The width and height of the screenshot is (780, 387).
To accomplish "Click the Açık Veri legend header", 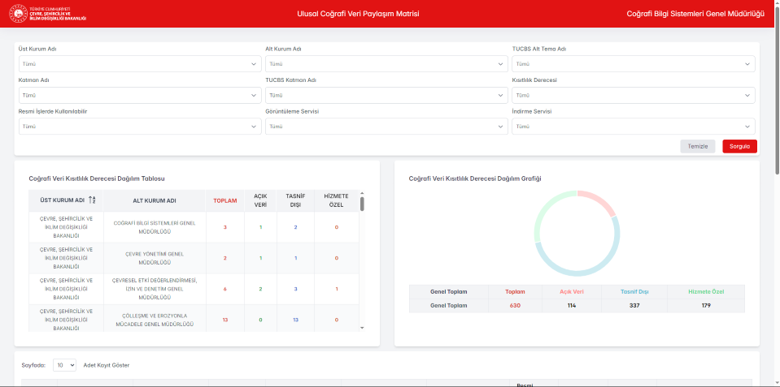I will point(571,291).
